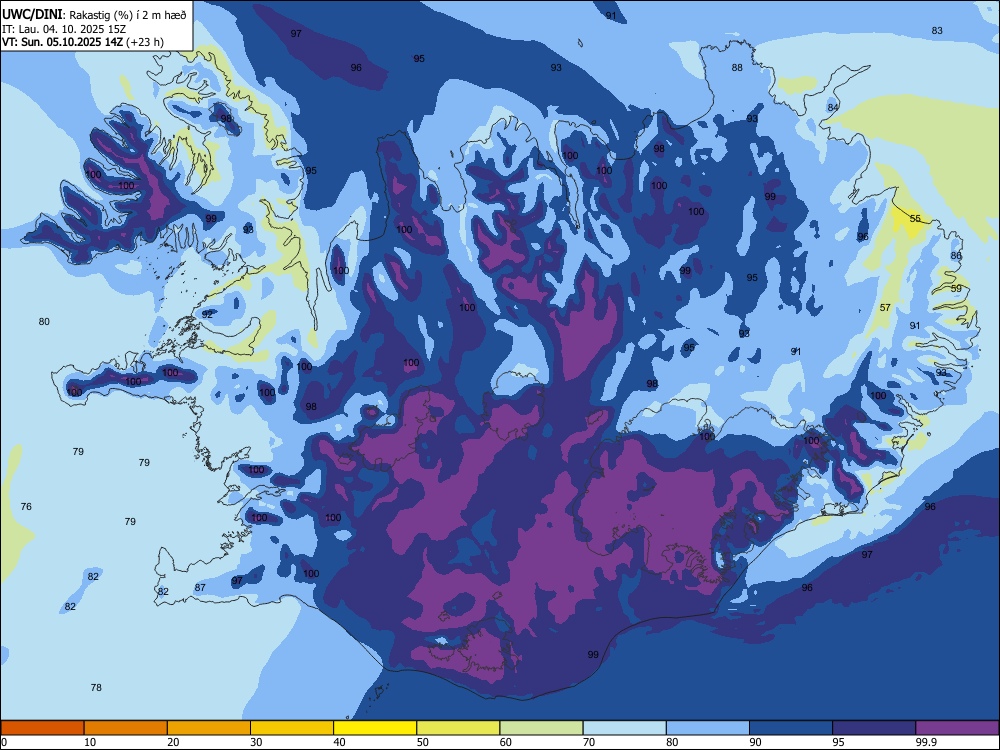The width and height of the screenshot is (1000, 750).
Task: Click the 'Rakastig (%) í 2 m hæð' label
Action: click(128, 15)
